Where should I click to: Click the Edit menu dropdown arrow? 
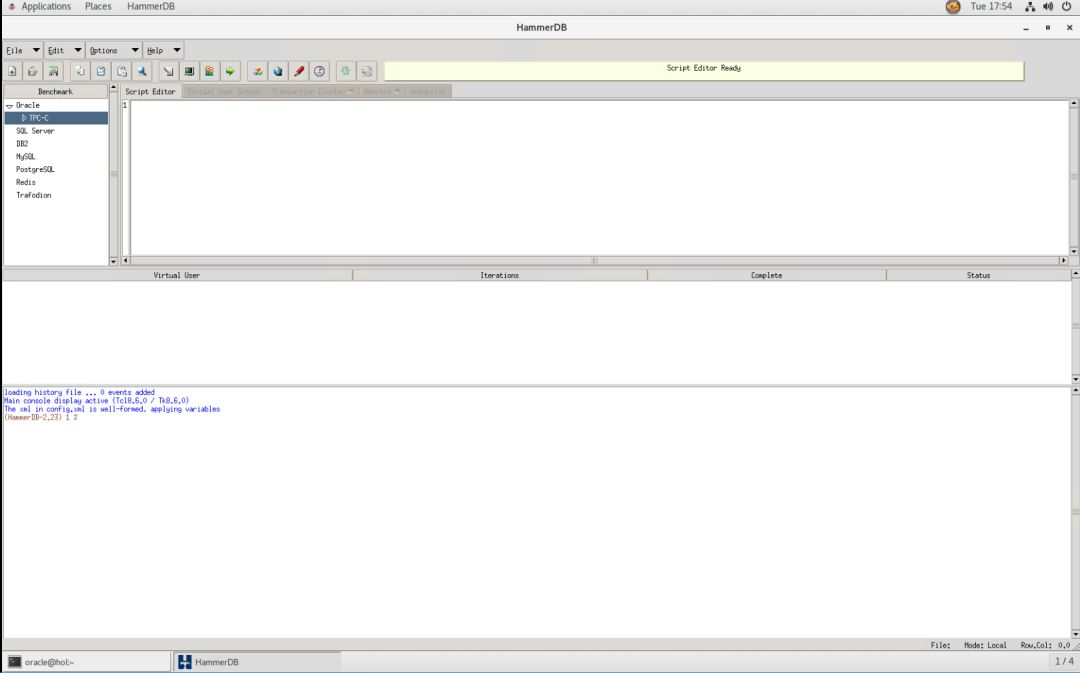point(78,50)
